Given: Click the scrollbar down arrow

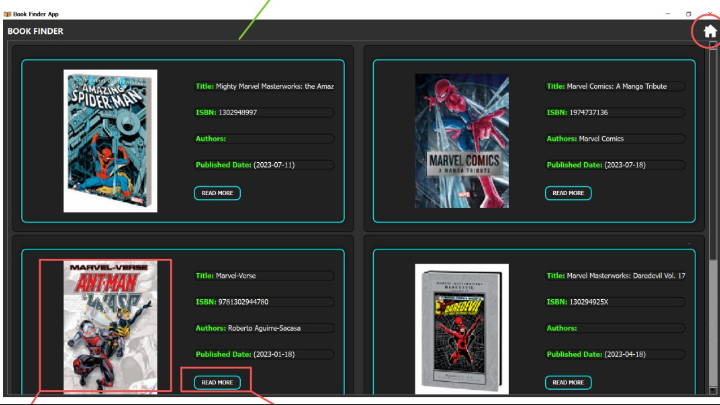Looking at the screenshot, I should tap(713, 391).
